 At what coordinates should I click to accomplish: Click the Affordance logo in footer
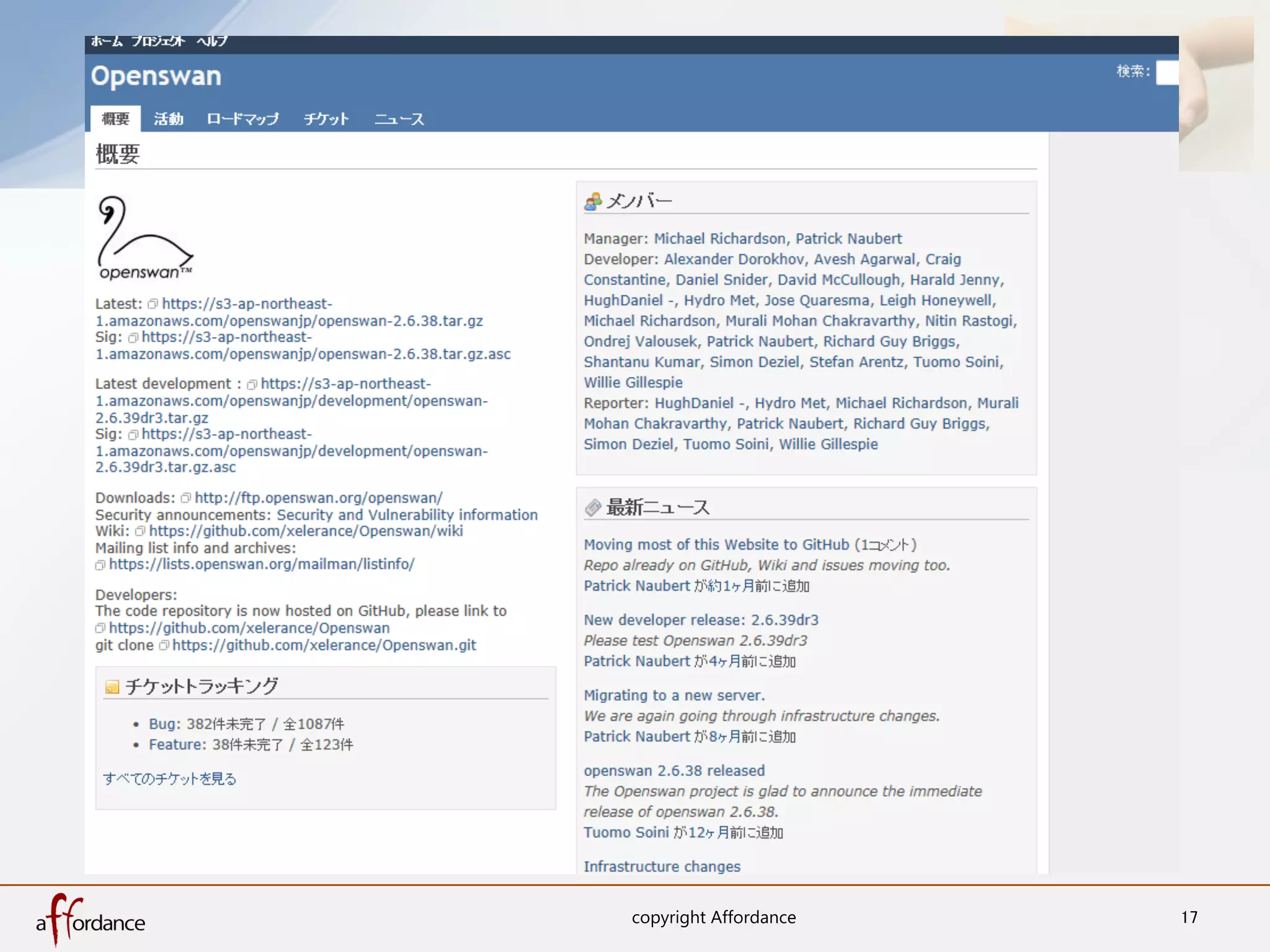(91, 920)
